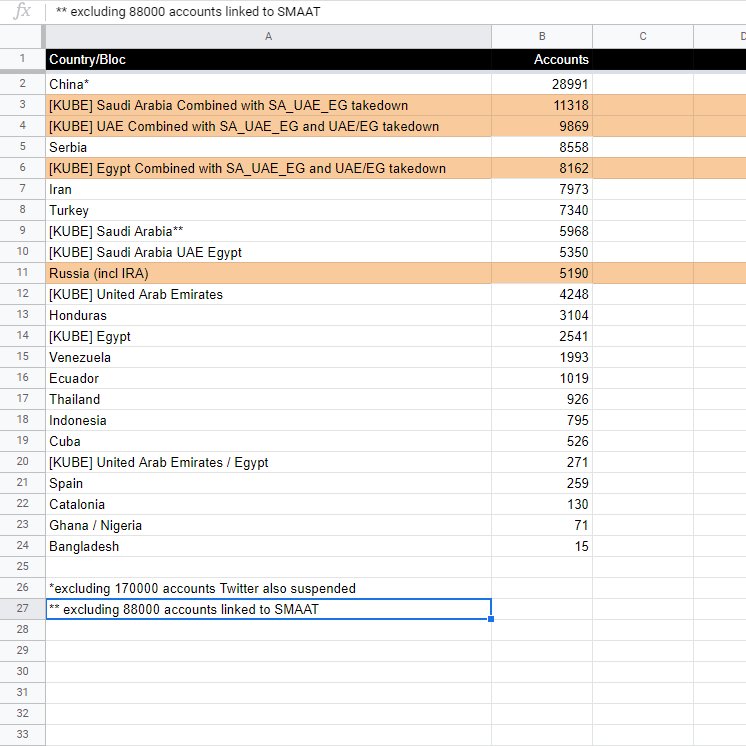Screen dimensions: 746x746
Task: Select the Bangladesh cell
Action: click(268, 546)
